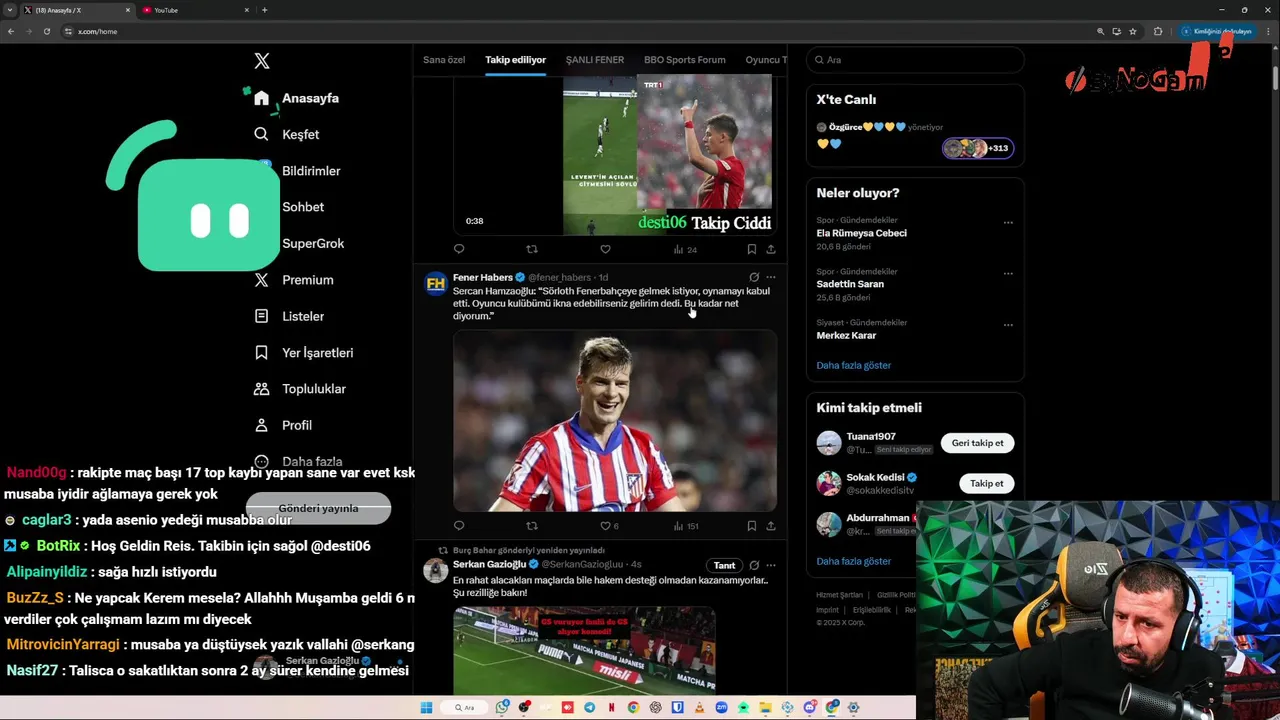The width and height of the screenshot is (1280, 720).
Task: View analytics showing 24 views
Action: point(685,249)
